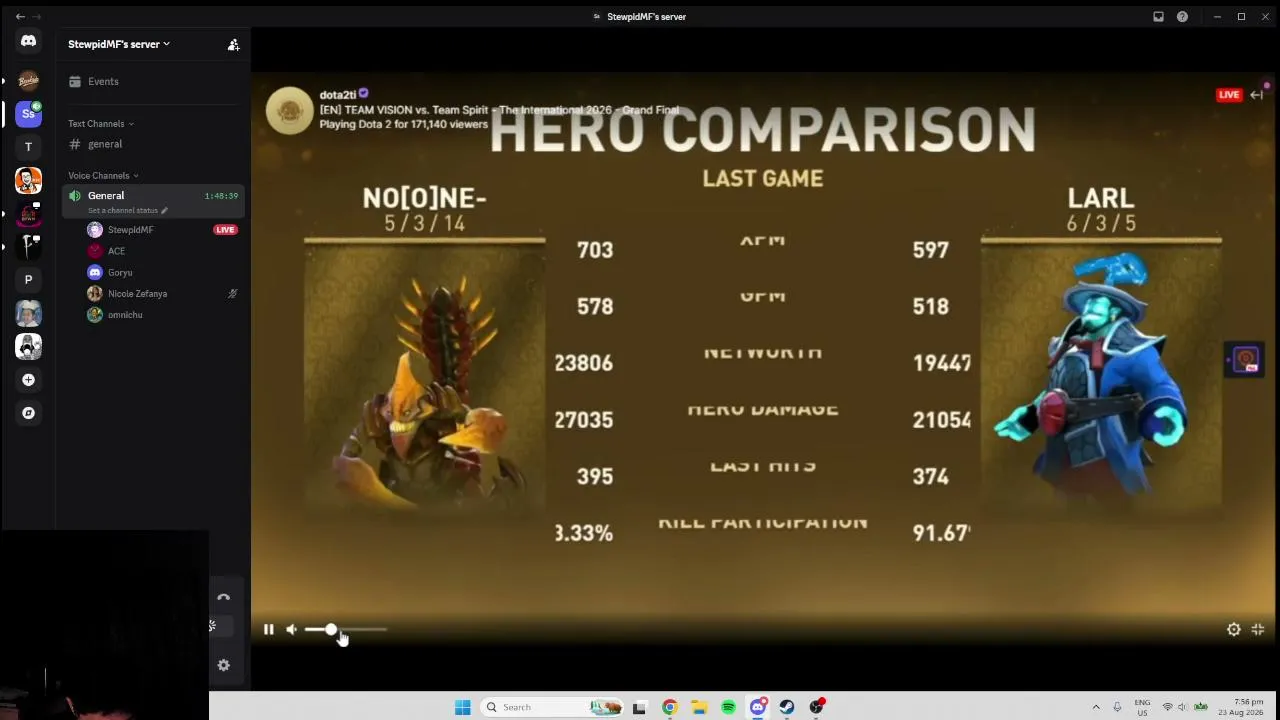Click the ENG US language indicator
Viewport: 1280px width, 720px height.
[1142, 707]
